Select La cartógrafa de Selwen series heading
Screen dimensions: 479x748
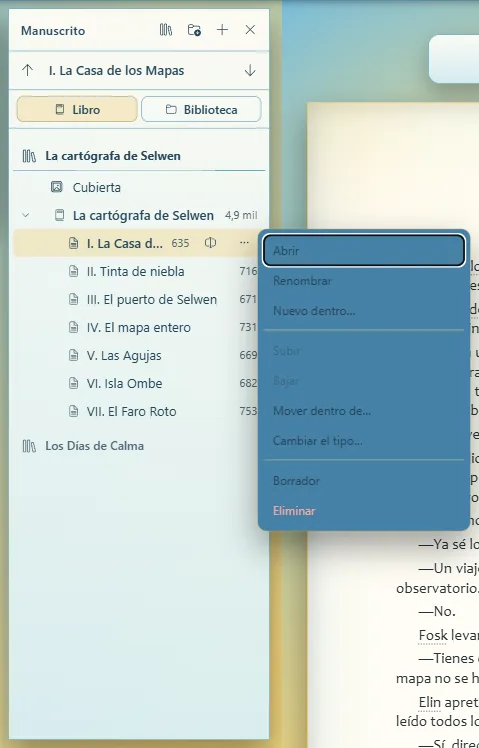tap(113, 156)
